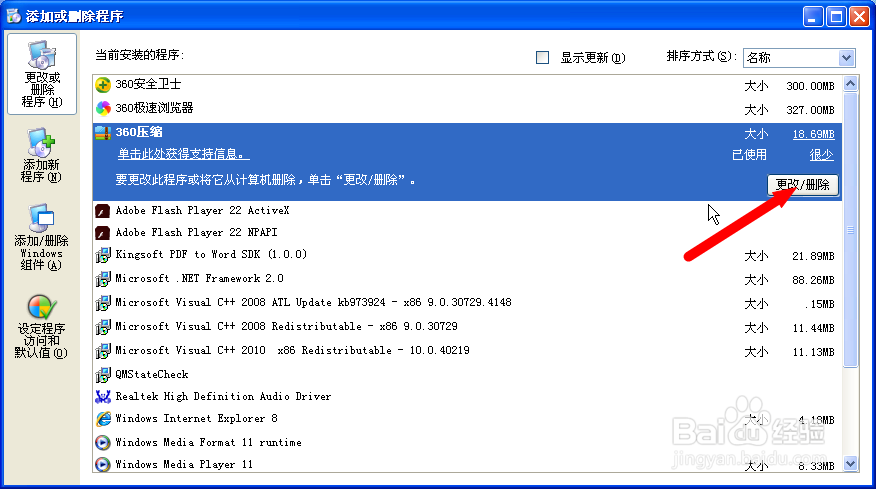Click the 21.89MB size value
This screenshot has width=876, height=489.
coord(813,256)
